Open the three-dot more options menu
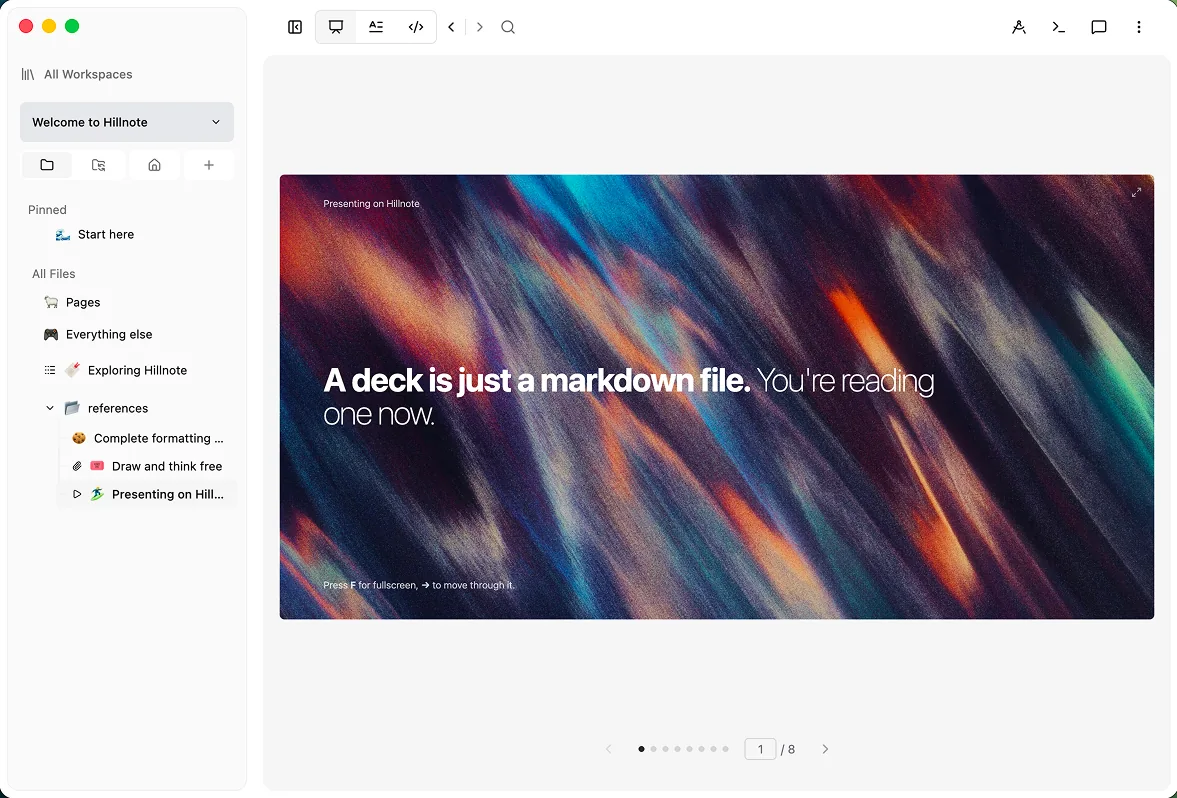 tap(1139, 27)
